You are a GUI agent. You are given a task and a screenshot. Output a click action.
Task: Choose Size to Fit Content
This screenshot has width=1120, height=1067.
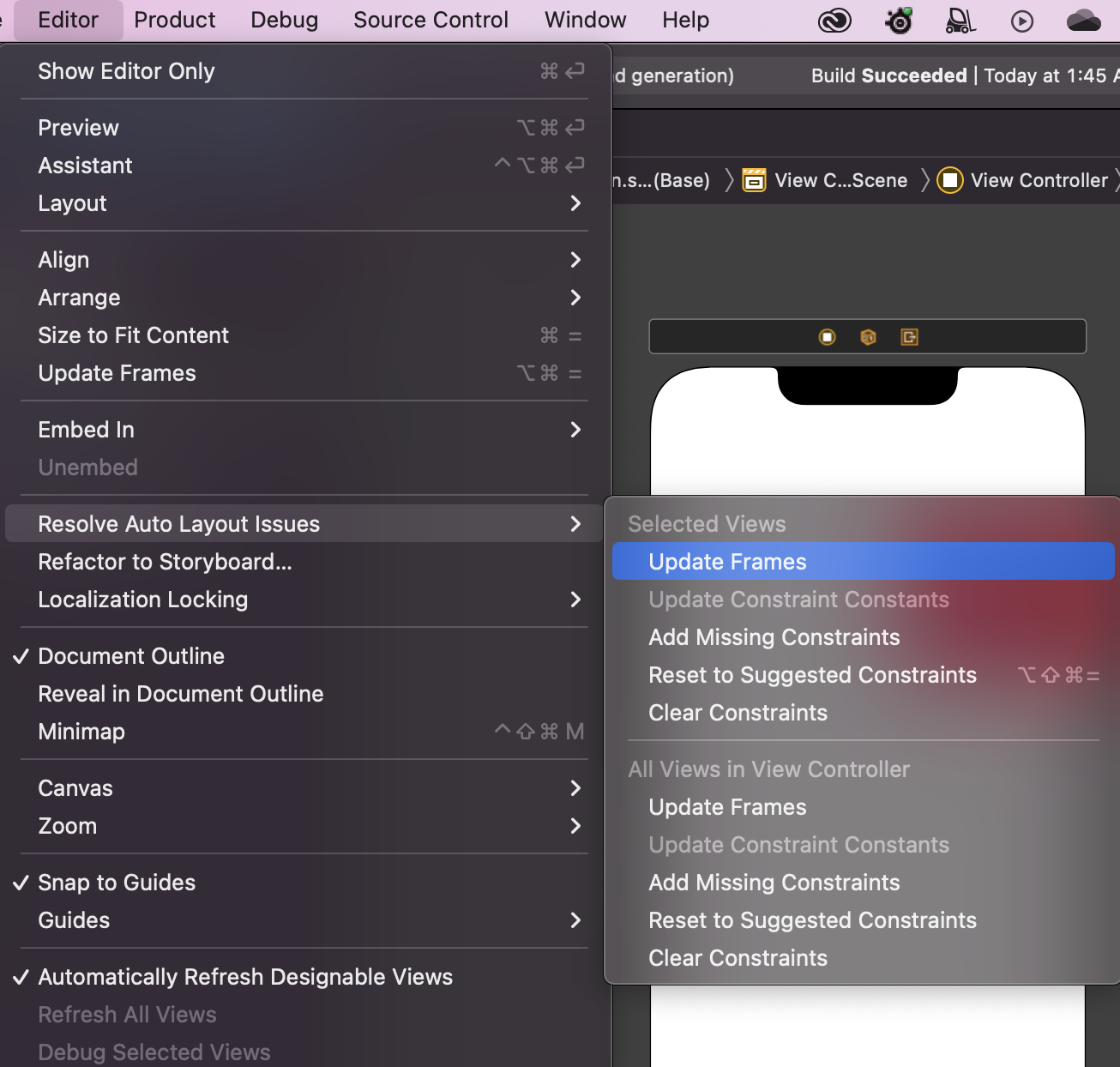click(x=304, y=335)
